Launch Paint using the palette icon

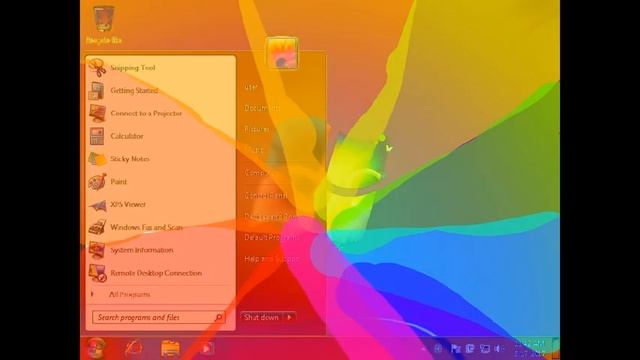(x=97, y=182)
